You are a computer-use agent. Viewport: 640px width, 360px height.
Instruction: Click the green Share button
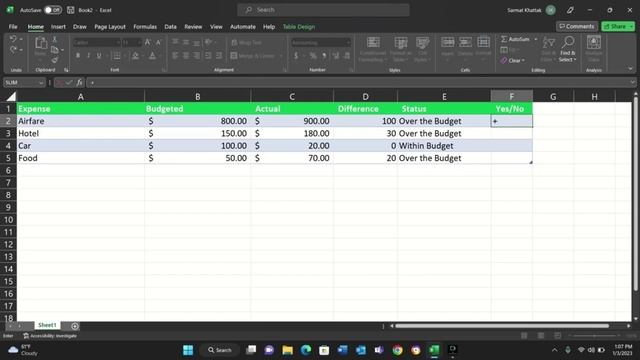[x=618, y=26]
